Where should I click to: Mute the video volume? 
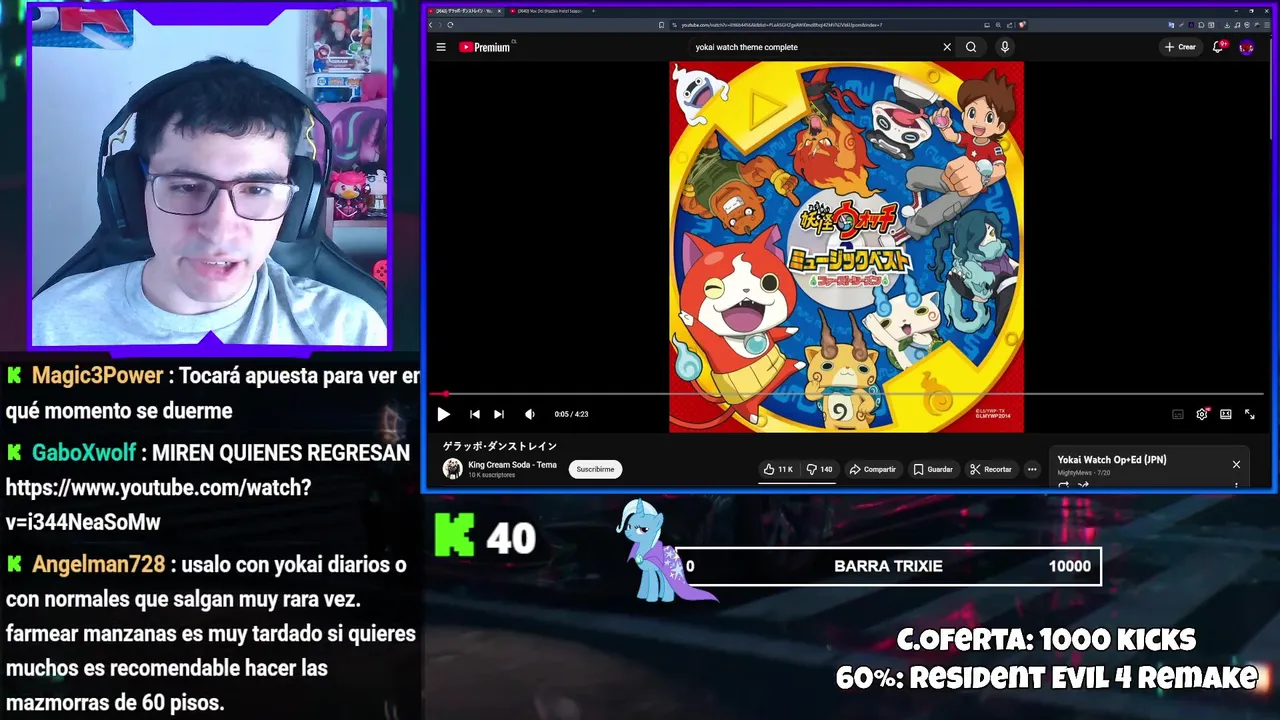530,414
